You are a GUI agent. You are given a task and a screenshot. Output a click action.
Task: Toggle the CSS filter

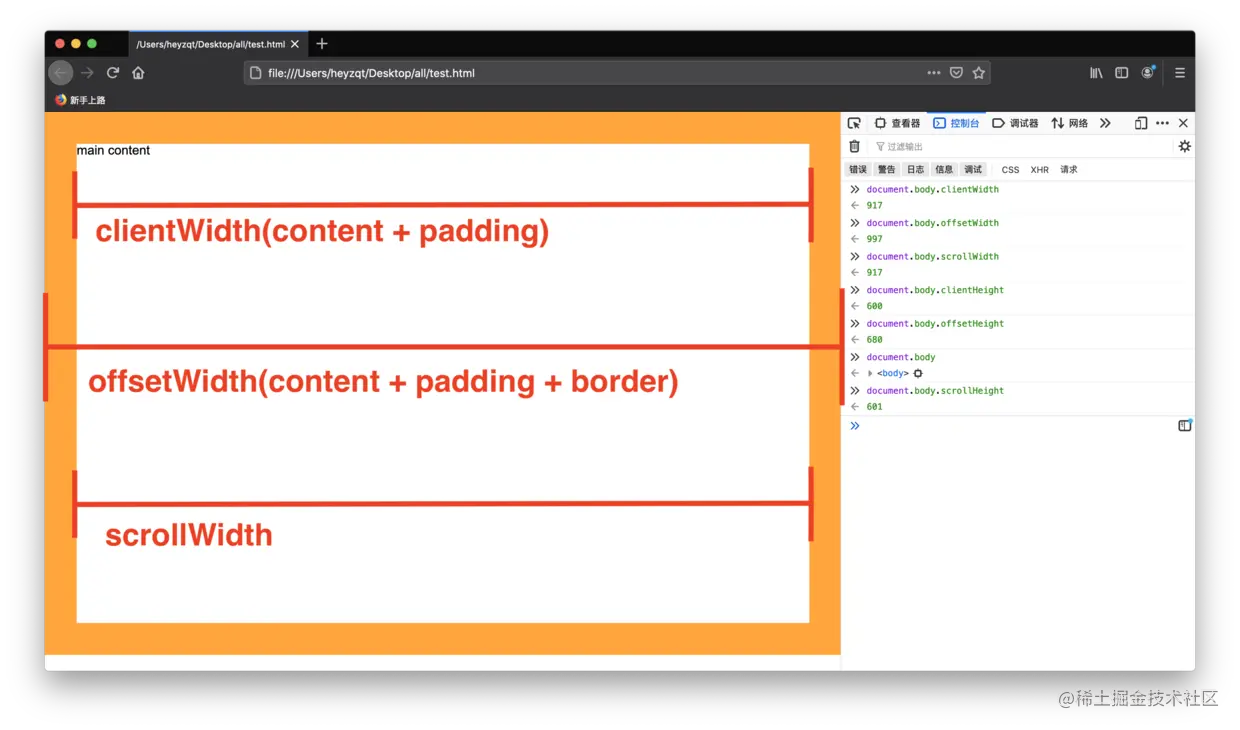(x=1011, y=170)
